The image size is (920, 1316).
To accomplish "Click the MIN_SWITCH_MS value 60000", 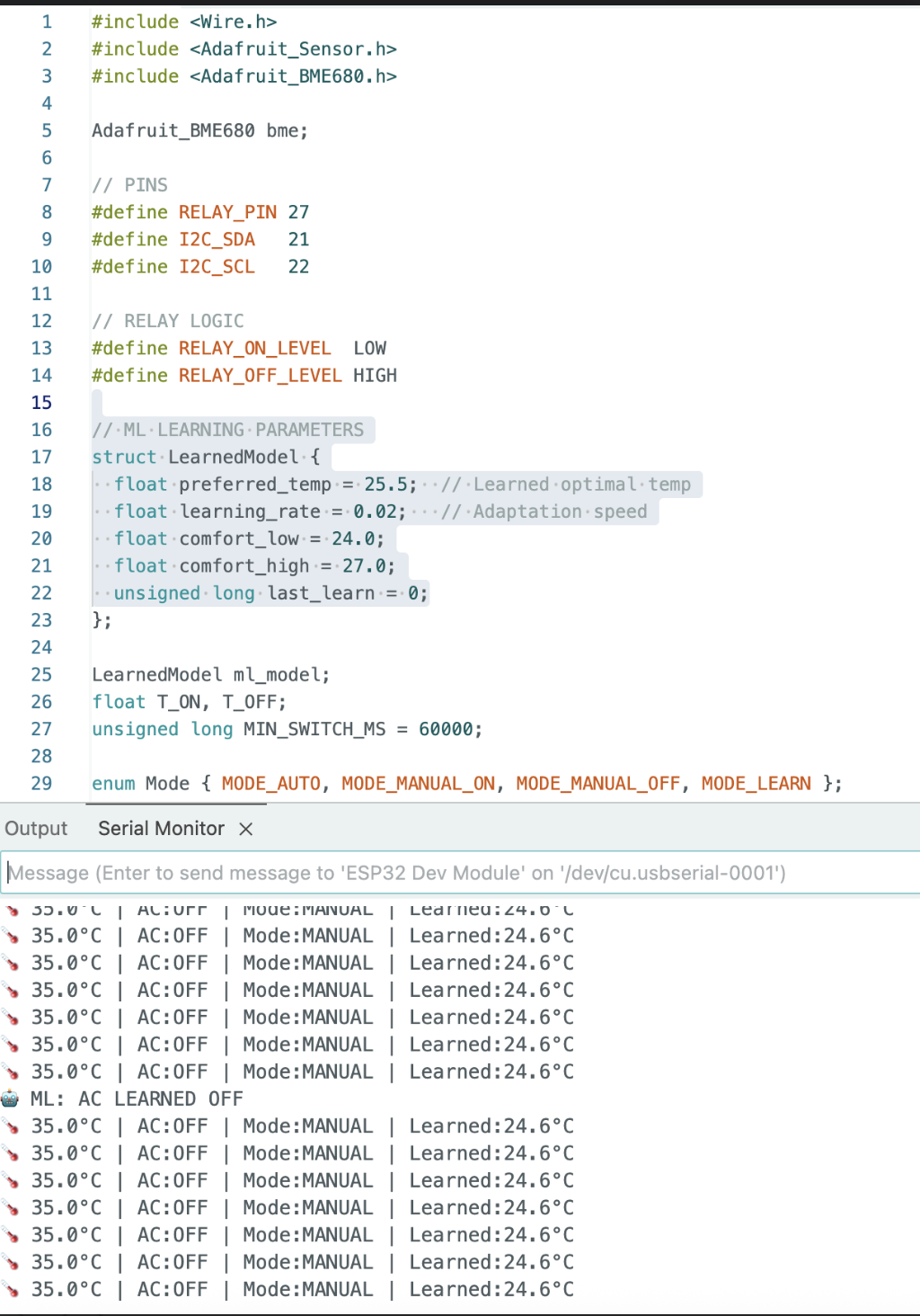I will [x=447, y=729].
